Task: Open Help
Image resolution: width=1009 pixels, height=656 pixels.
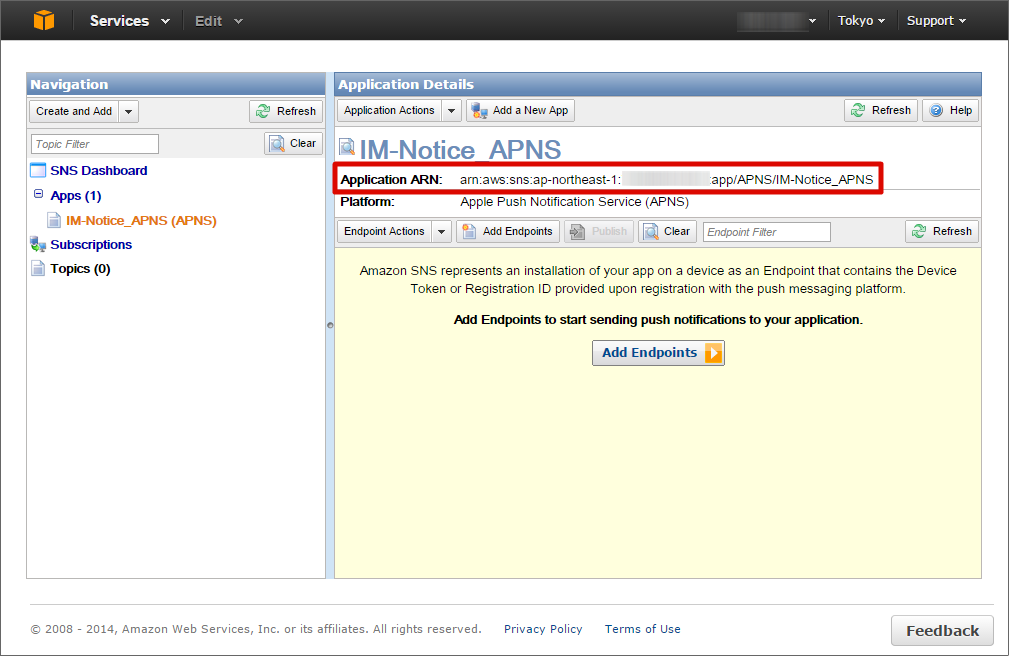Action: pos(950,111)
